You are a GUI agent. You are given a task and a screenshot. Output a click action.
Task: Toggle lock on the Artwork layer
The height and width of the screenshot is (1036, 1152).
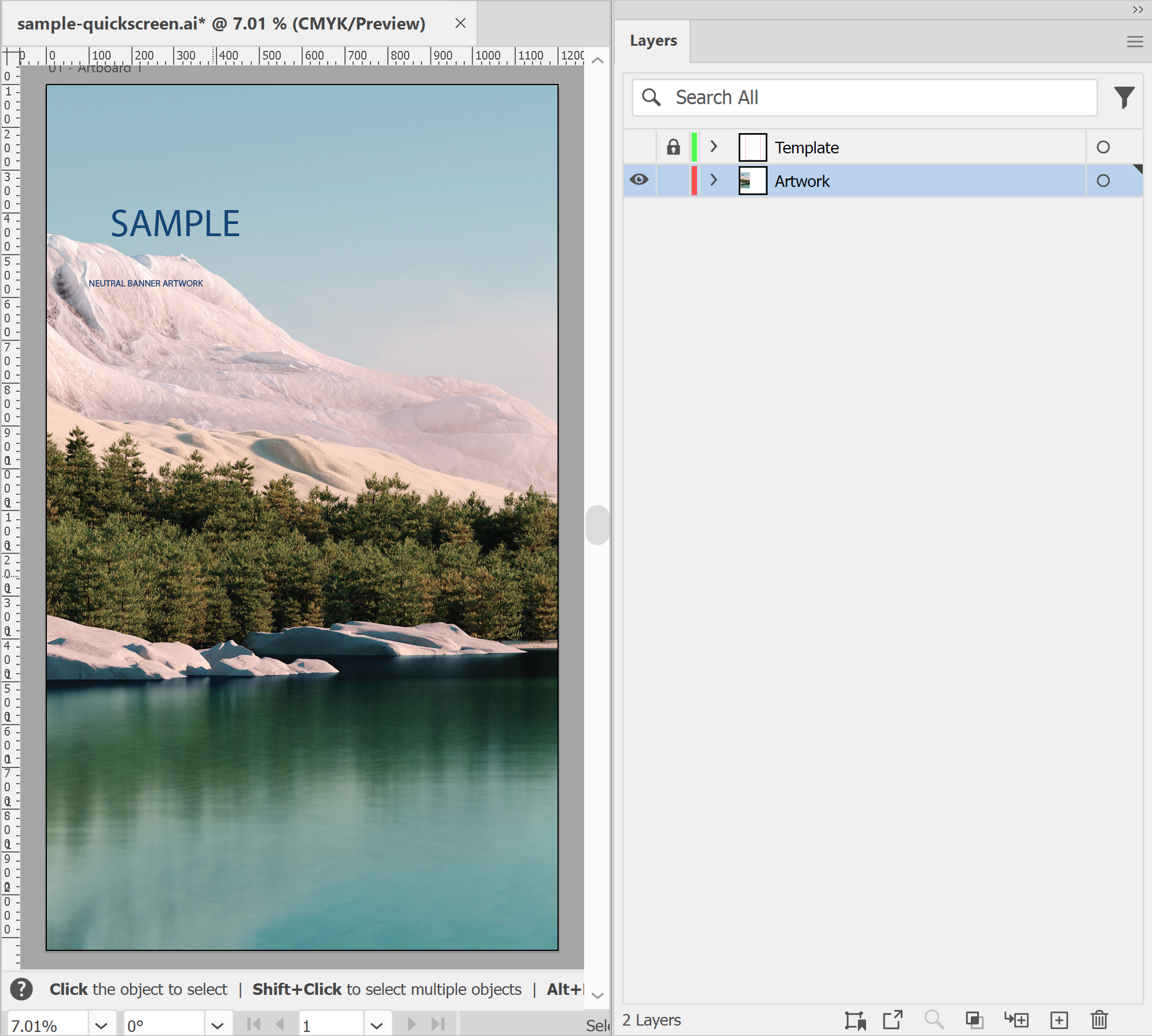tap(673, 181)
